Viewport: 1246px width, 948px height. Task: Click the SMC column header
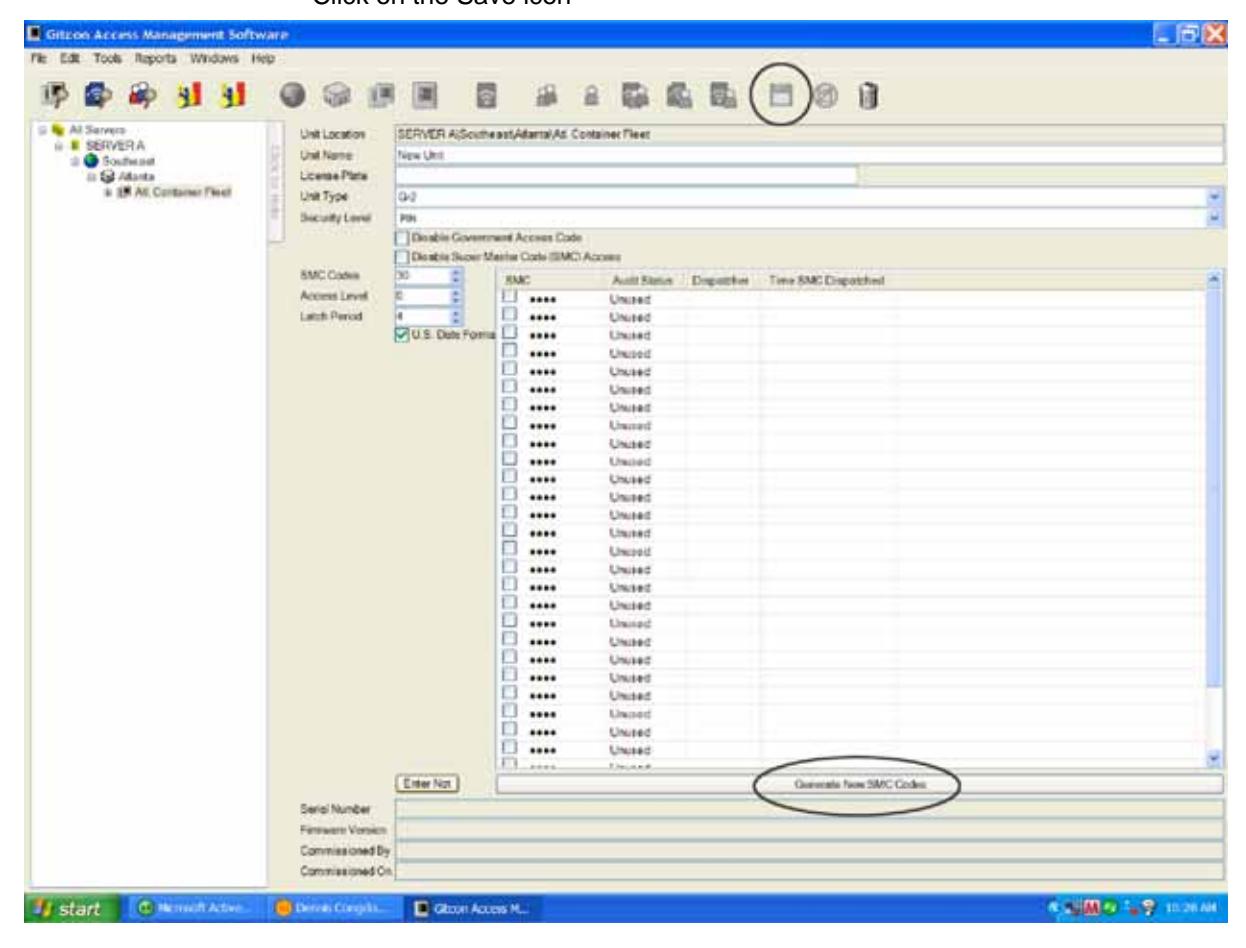549,281
